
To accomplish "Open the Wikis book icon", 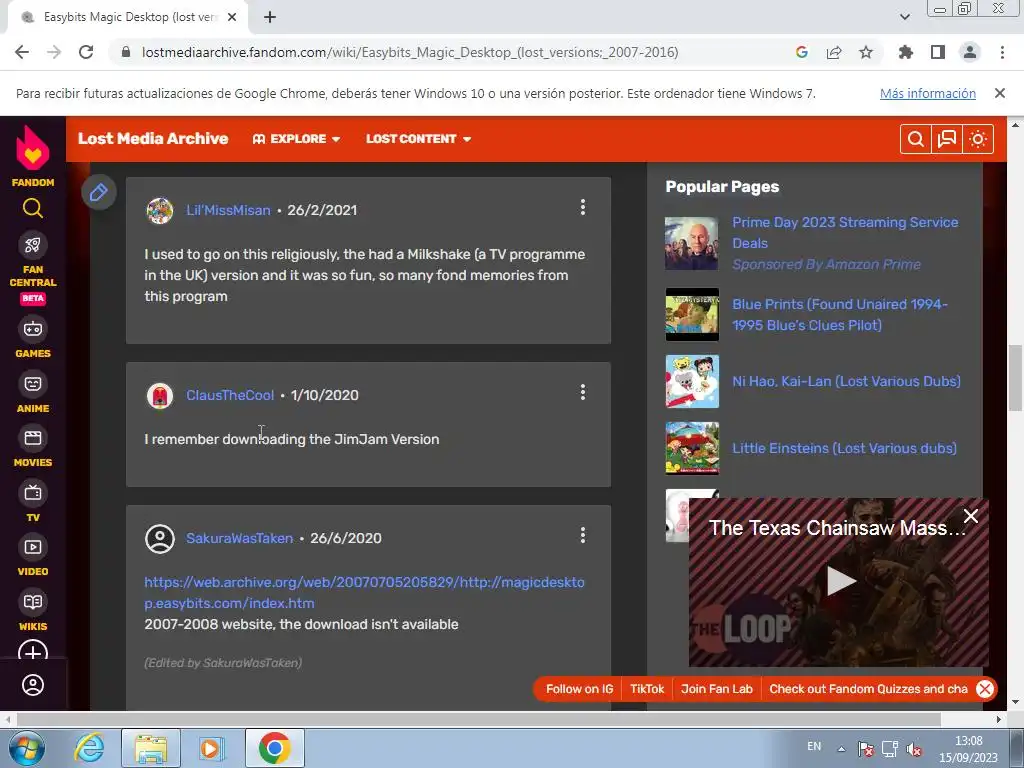I will (33, 602).
